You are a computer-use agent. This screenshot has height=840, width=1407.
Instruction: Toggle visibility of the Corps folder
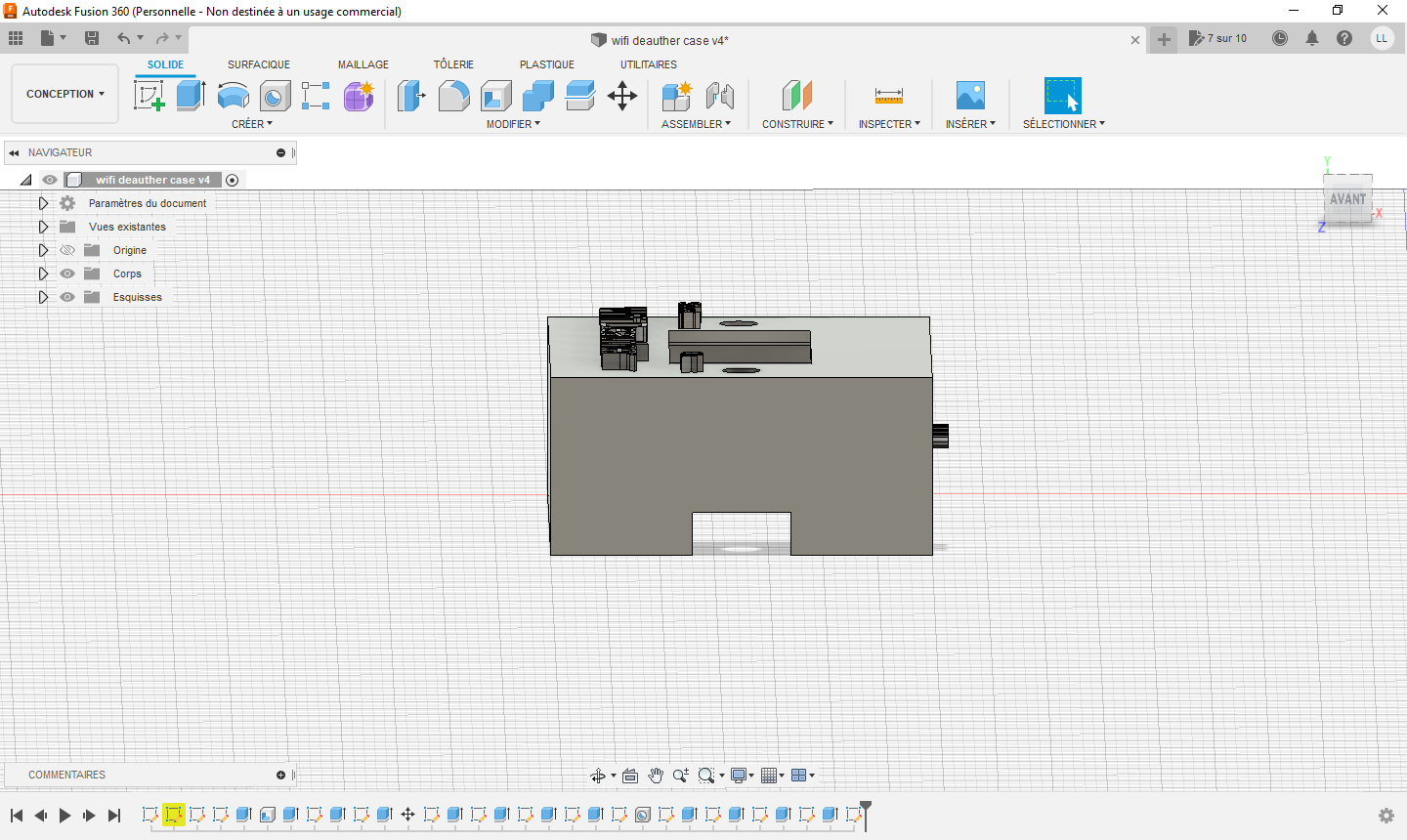67,273
